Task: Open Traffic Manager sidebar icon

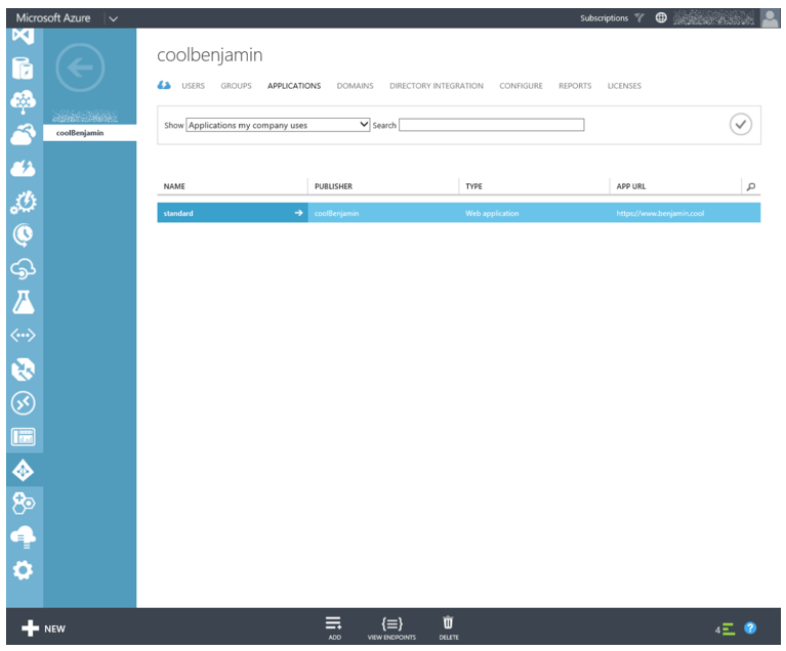Action: pyautogui.click(x=23, y=369)
